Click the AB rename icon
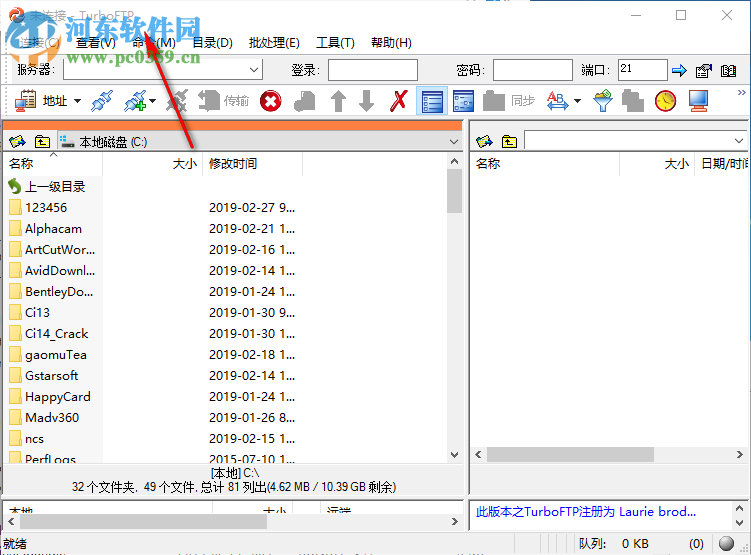This screenshot has width=751, height=555. coord(558,101)
